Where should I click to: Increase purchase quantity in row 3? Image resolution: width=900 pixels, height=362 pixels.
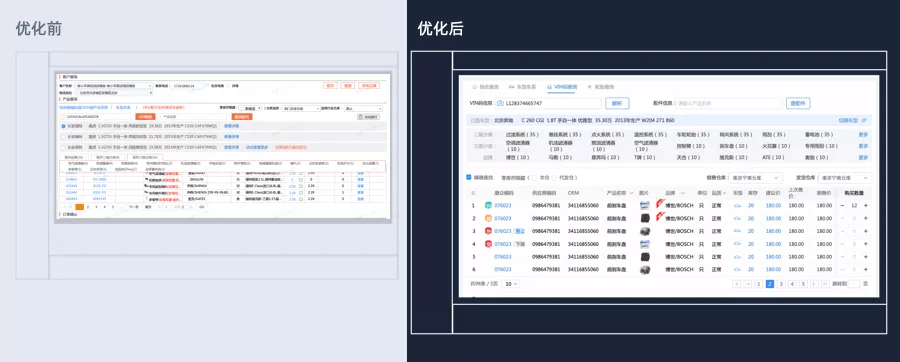[x=866, y=231]
